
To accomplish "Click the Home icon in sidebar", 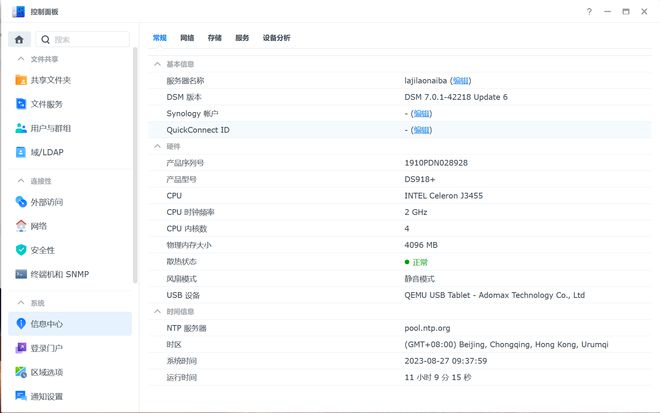I will click(x=19, y=39).
